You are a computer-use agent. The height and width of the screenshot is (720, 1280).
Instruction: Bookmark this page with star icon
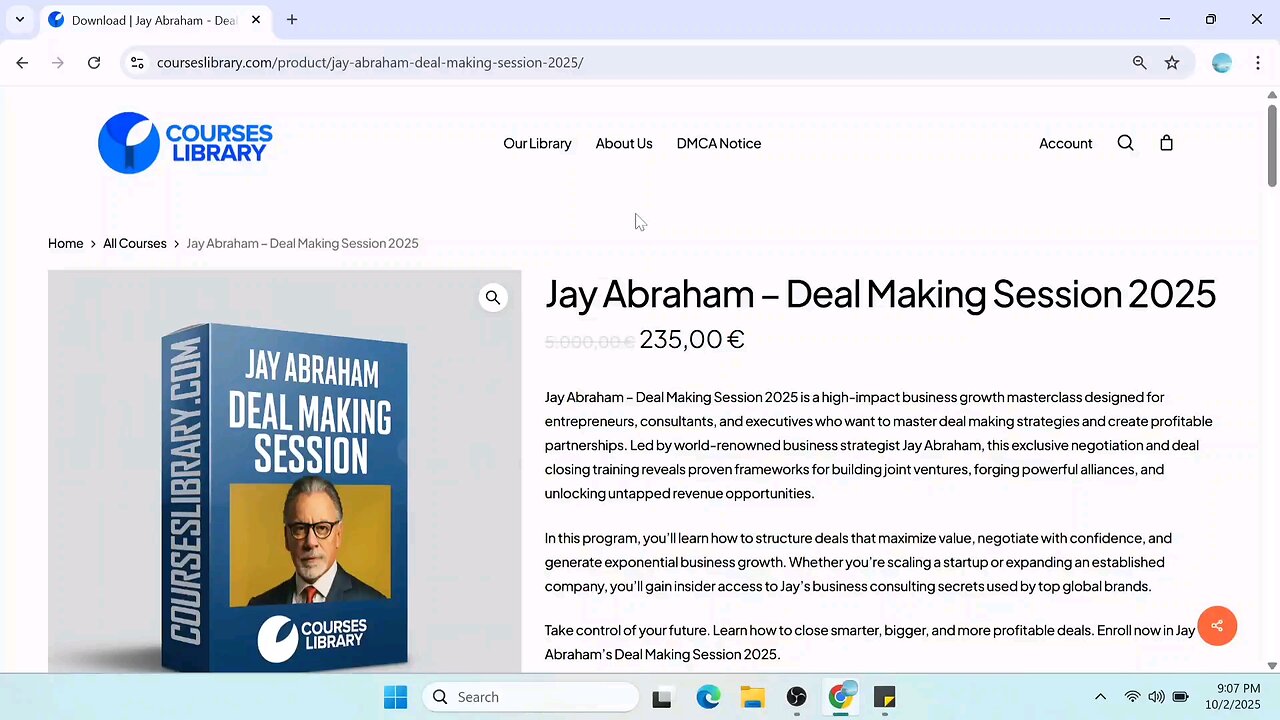click(x=1172, y=62)
